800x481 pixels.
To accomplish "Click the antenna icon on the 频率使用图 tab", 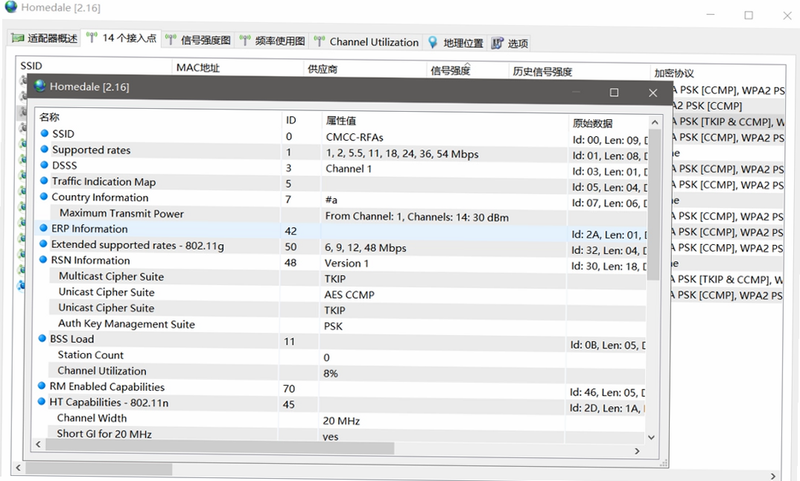I will coord(245,40).
